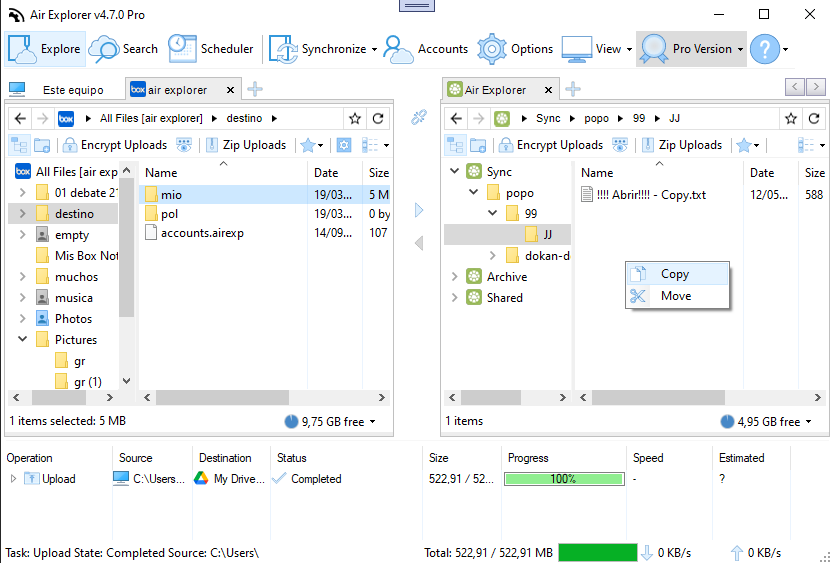Screen dimensions: 833x563
Task: Sort right pane by Name column
Action: click(597, 173)
